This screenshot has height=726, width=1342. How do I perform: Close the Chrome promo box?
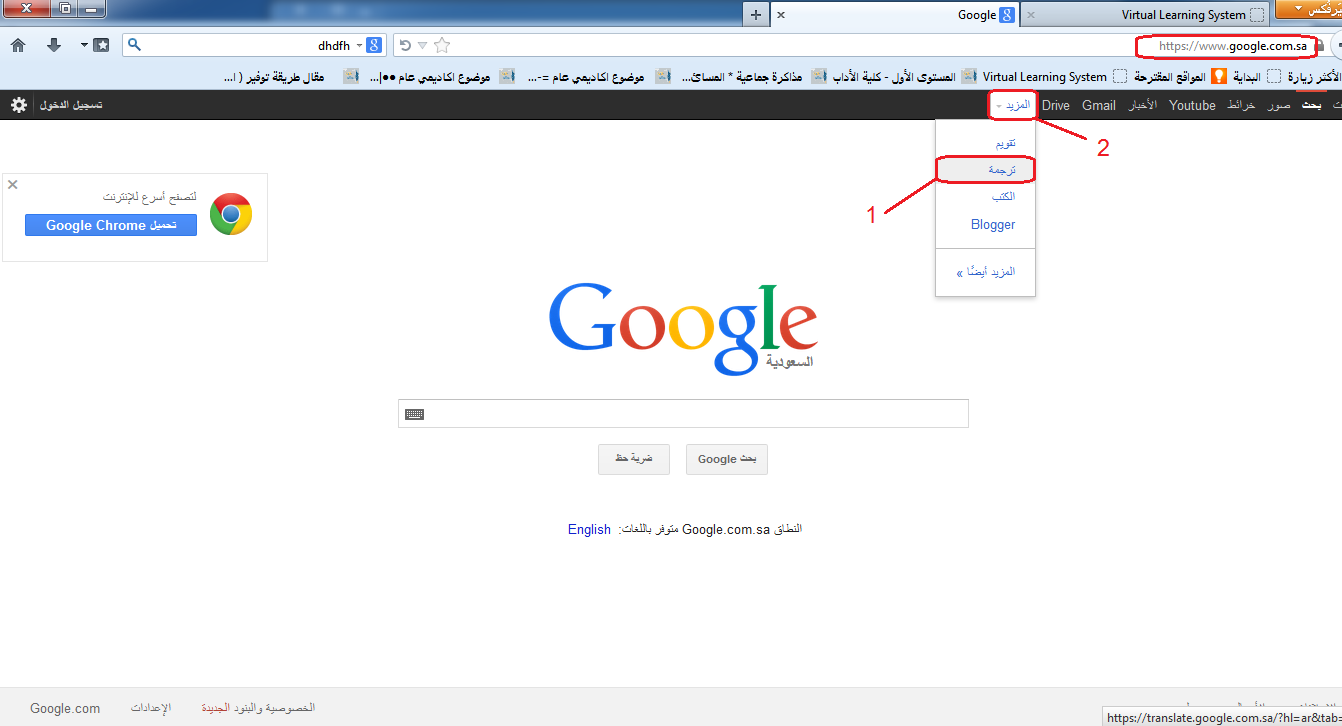(x=13, y=185)
